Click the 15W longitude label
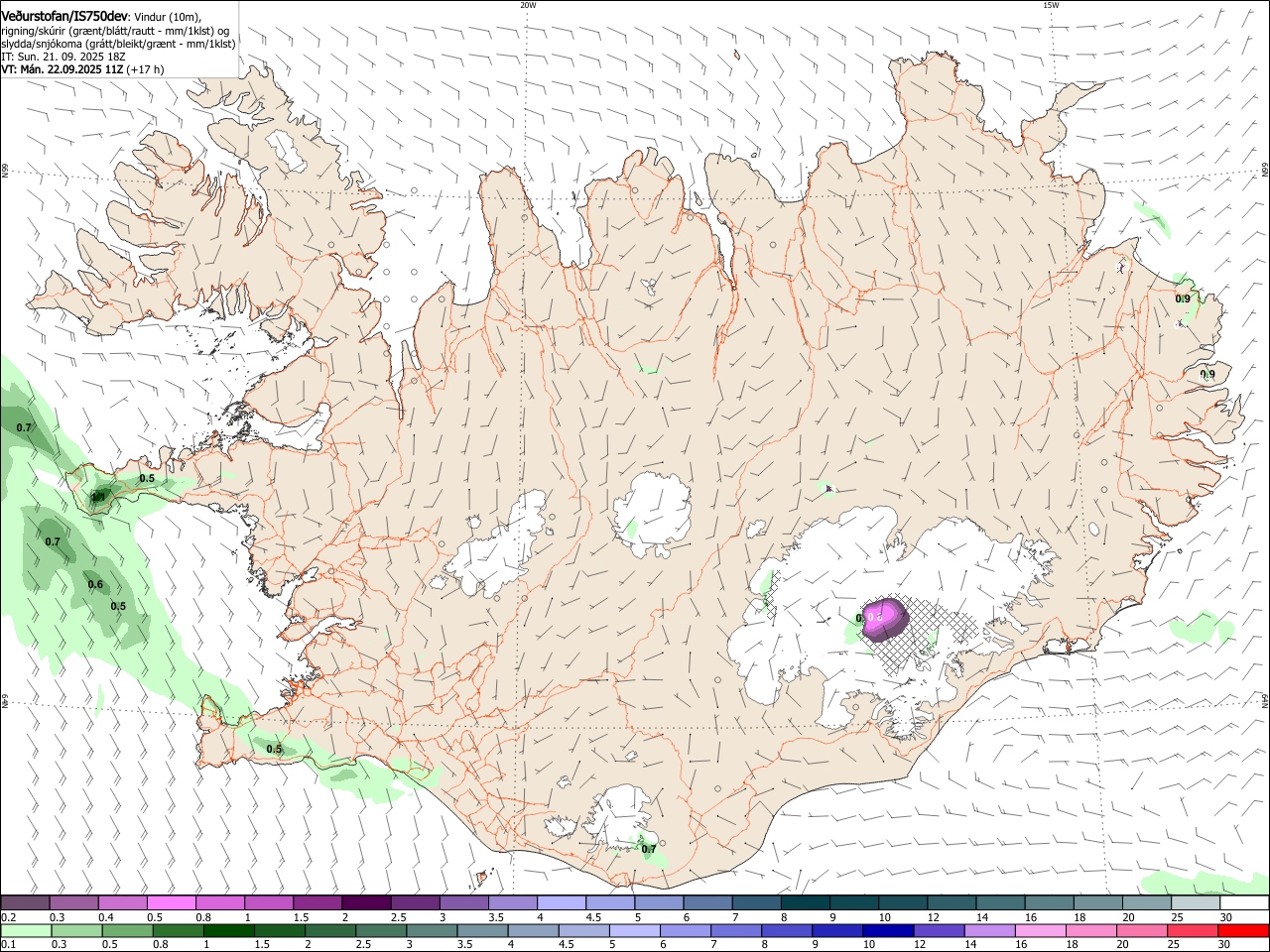This screenshot has height=952, width=1270. tap(1051, 5)
